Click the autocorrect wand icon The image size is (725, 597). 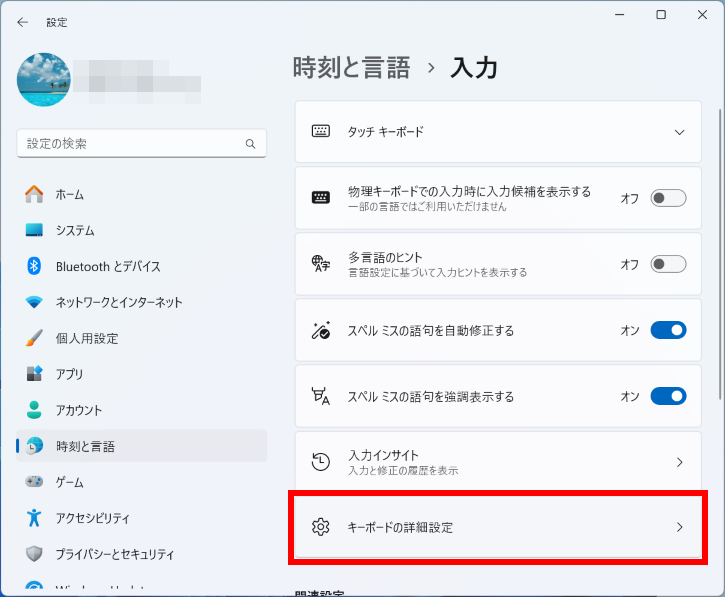pyautogui.click(x=320, y=330)
